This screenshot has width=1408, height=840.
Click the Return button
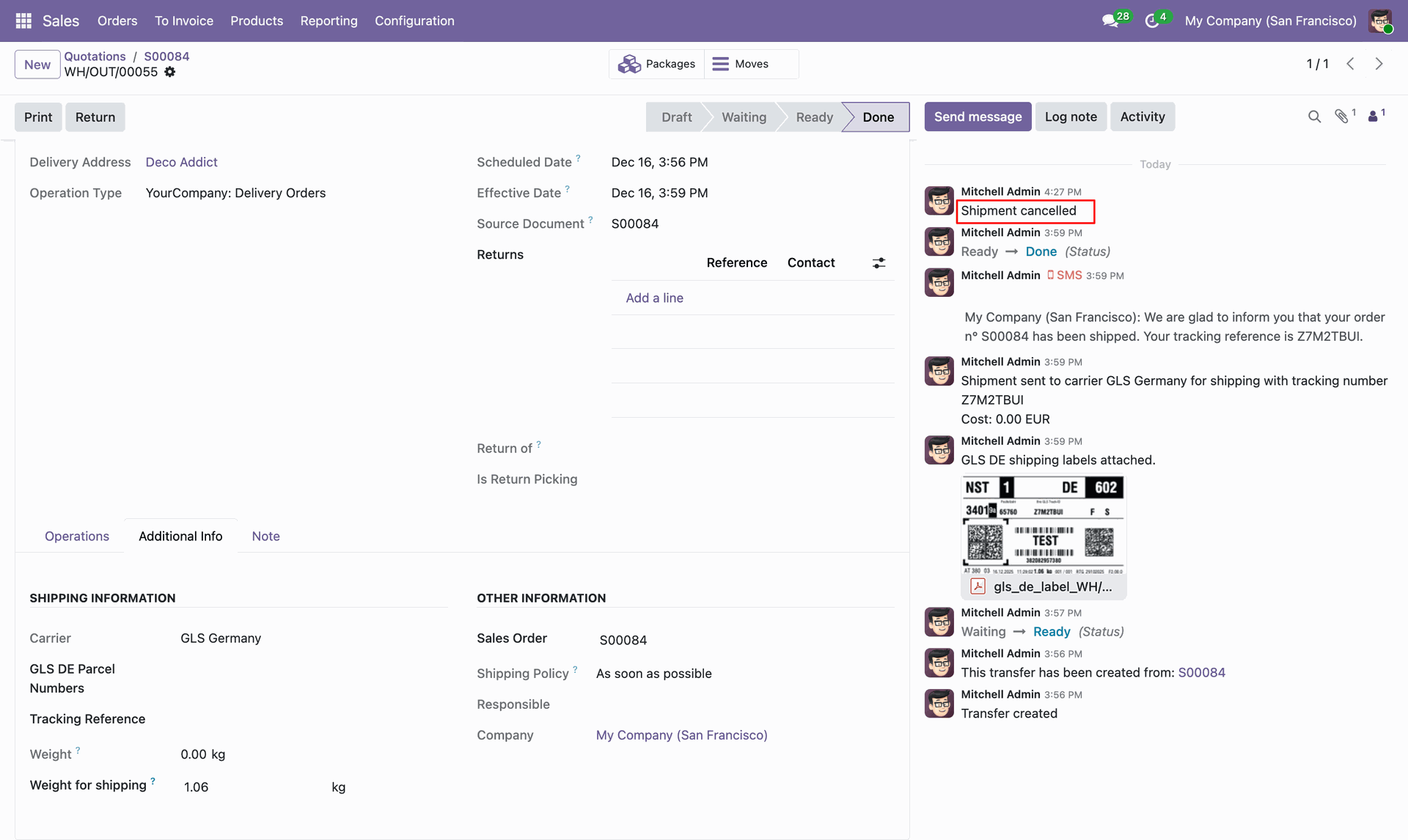click(x=95, y=117)
